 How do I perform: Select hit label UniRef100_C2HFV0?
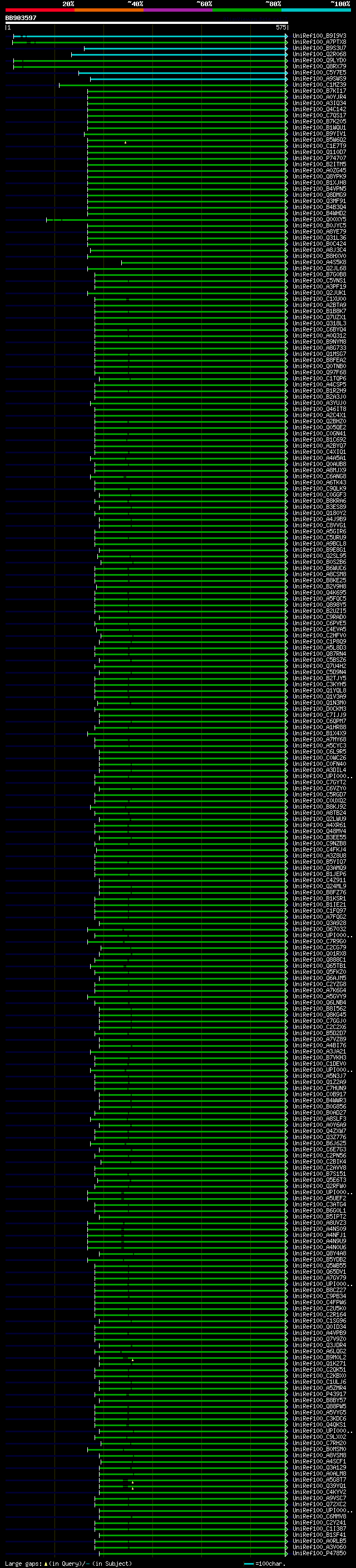(319, 635)
